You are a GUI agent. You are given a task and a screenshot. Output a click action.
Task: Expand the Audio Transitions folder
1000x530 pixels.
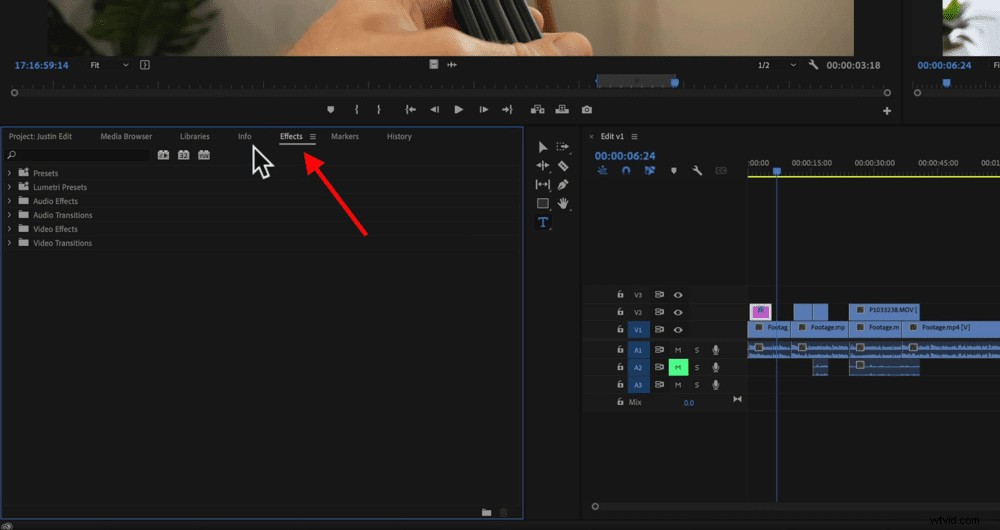click(9, 215)
